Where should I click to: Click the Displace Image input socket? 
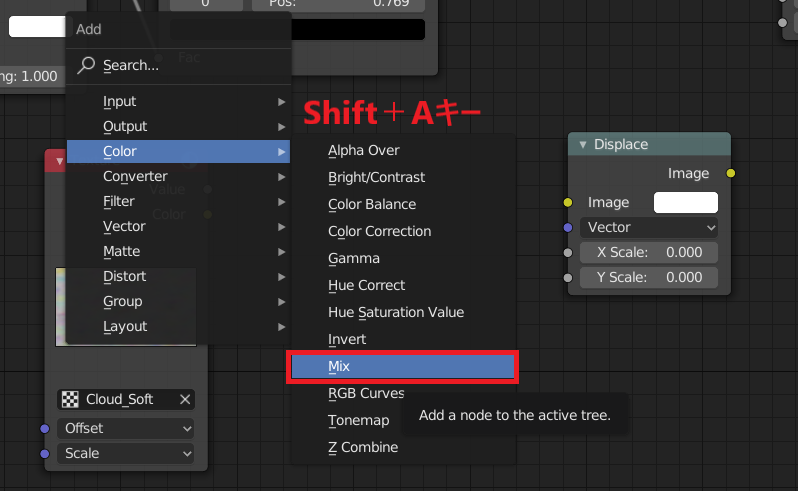[x=568, y=203]
